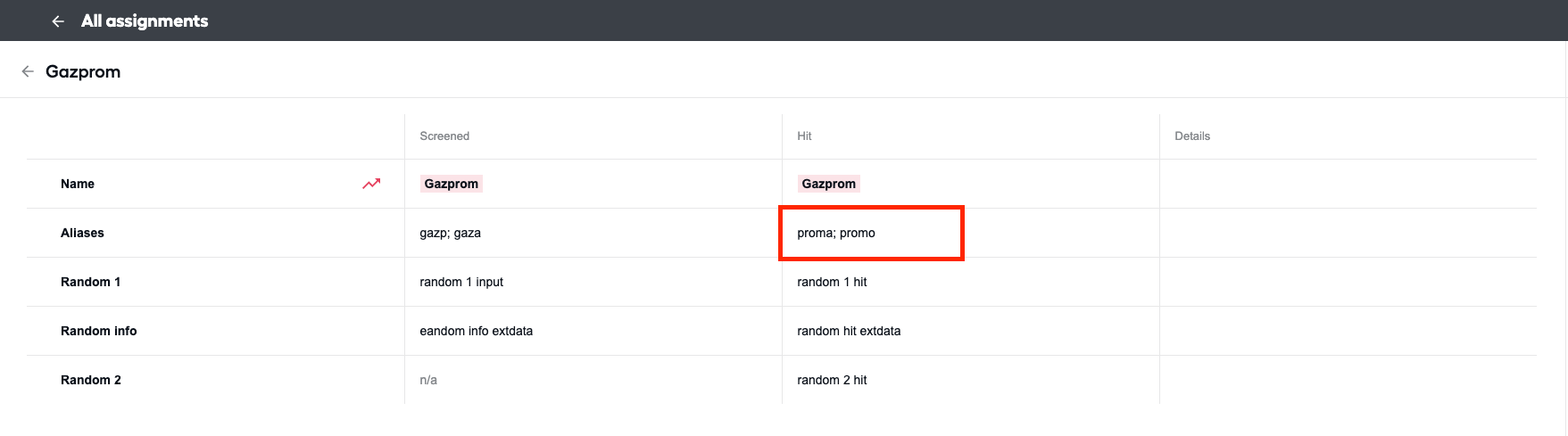Select the highlighted Gazprom value under Hit

tap(829, 184)
